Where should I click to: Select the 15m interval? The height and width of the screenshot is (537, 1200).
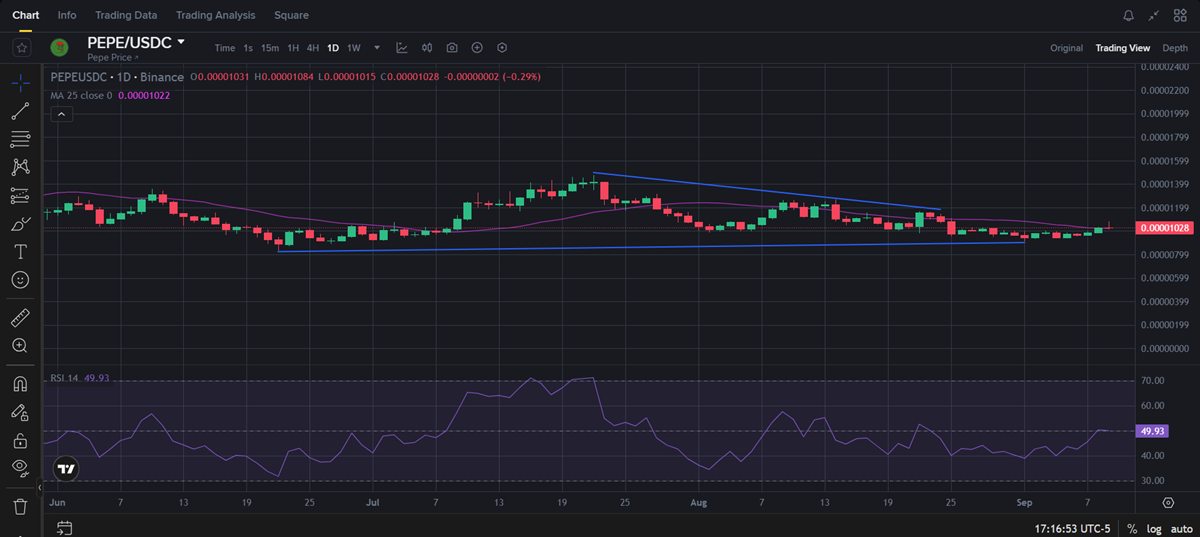pyautogui.click(x=270, y=48)
